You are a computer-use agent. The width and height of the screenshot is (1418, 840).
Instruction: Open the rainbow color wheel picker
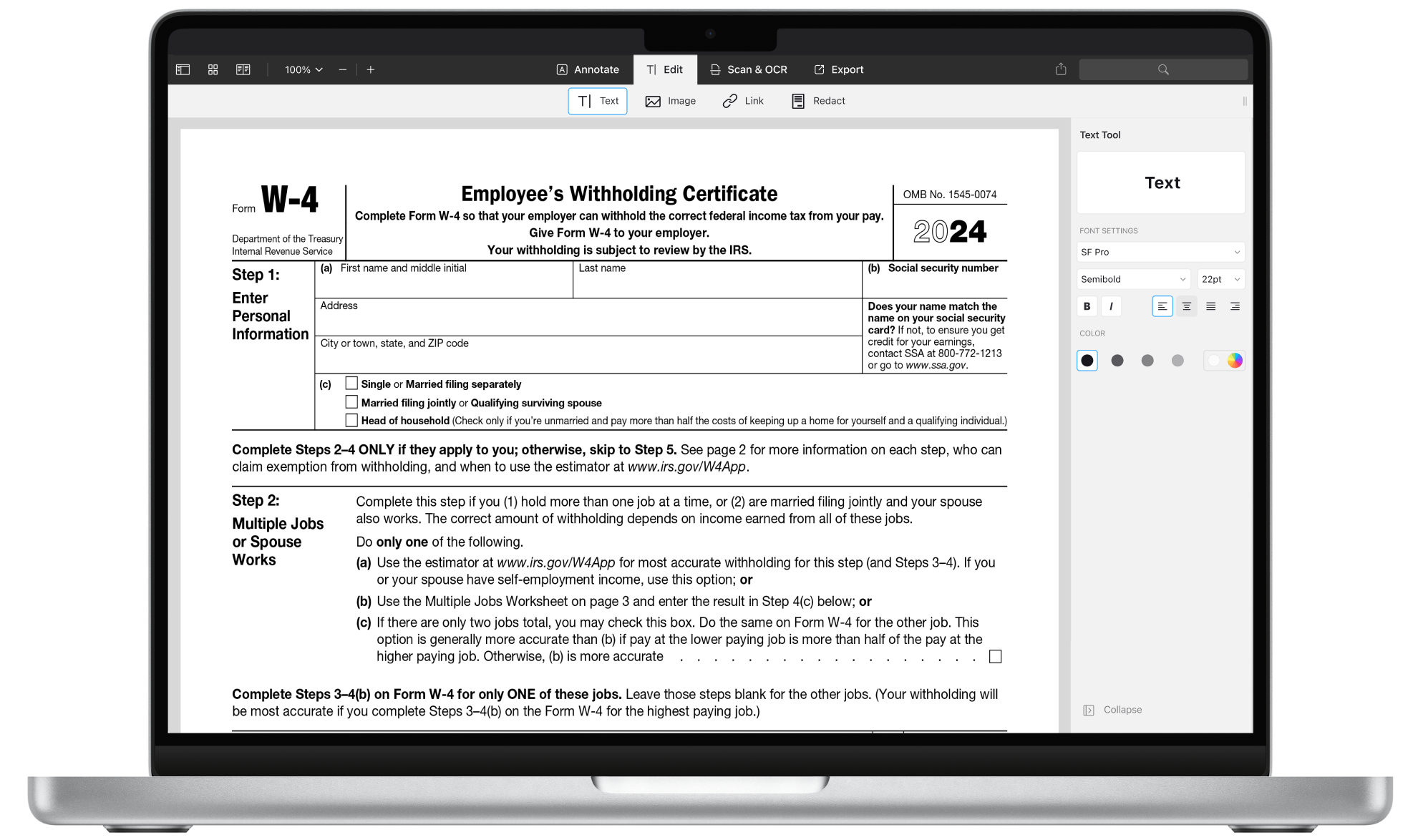[x=1235, y=361]
